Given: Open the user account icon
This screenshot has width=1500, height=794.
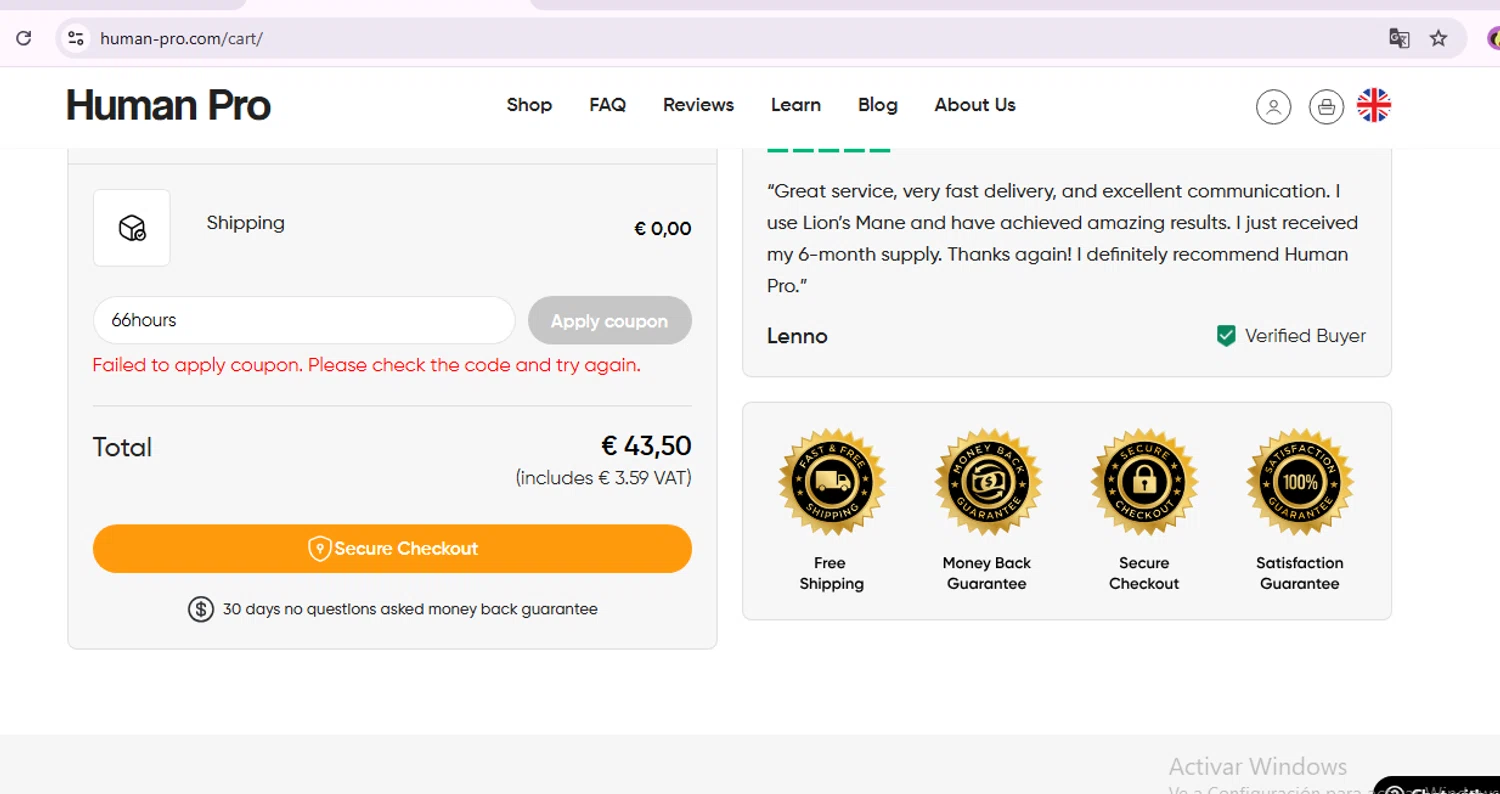Looking at the screenshot, I should pos(1273,106).
